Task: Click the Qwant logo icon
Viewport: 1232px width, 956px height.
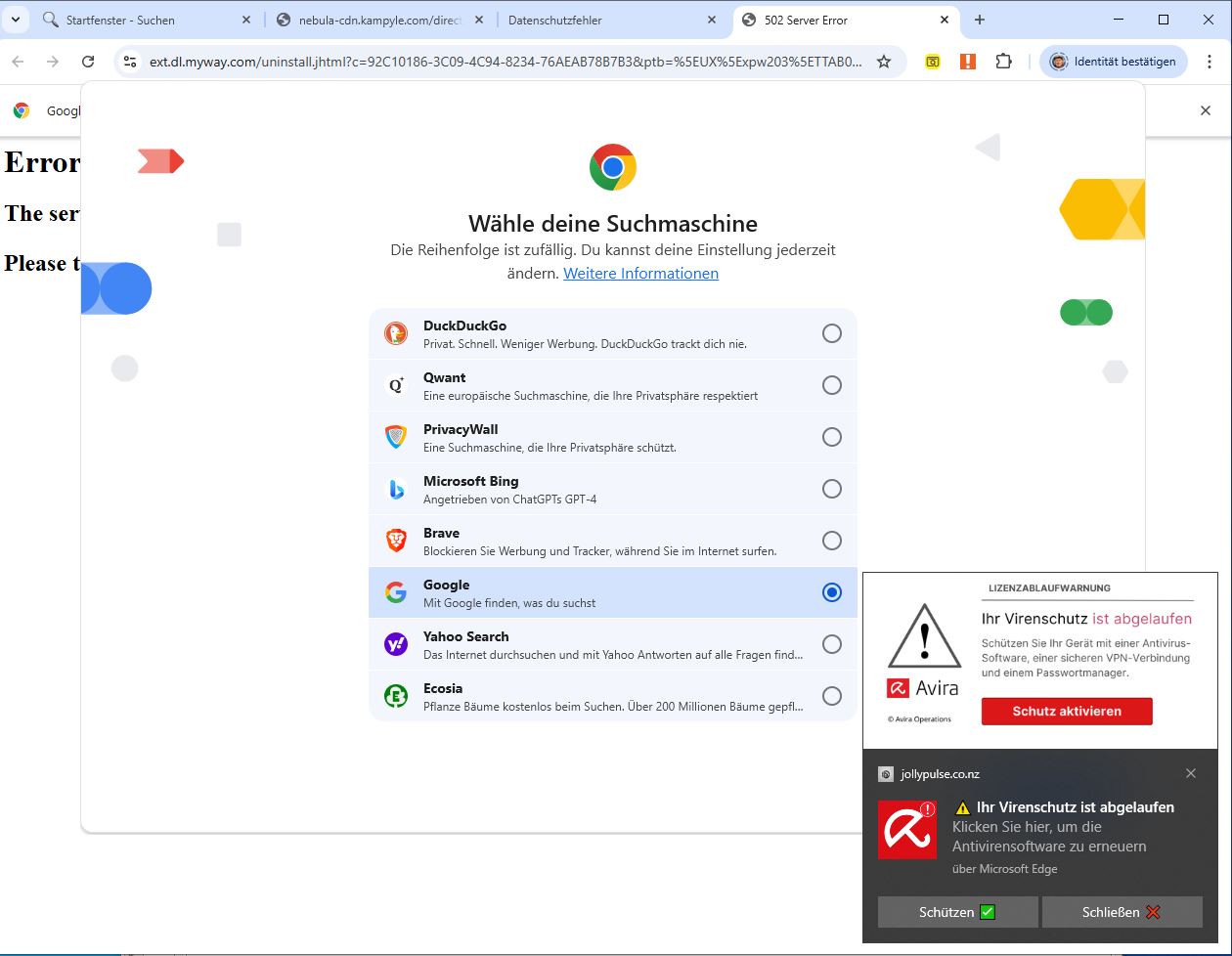Action: coord(396,385)
